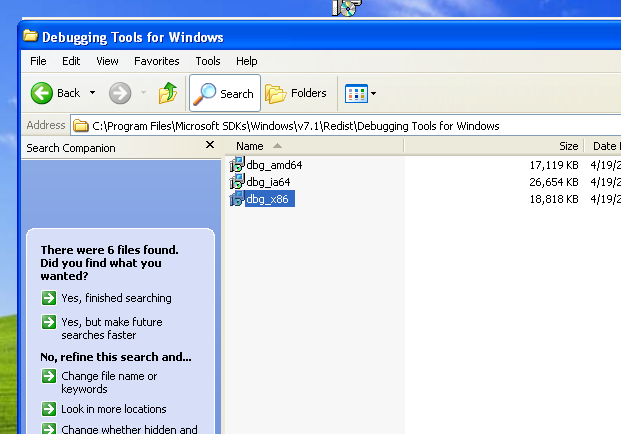621x434 pixels.
Task: Click arrow icon beside 'Look in more locations'
Action: pyautogui.click(x=49, y=409)
